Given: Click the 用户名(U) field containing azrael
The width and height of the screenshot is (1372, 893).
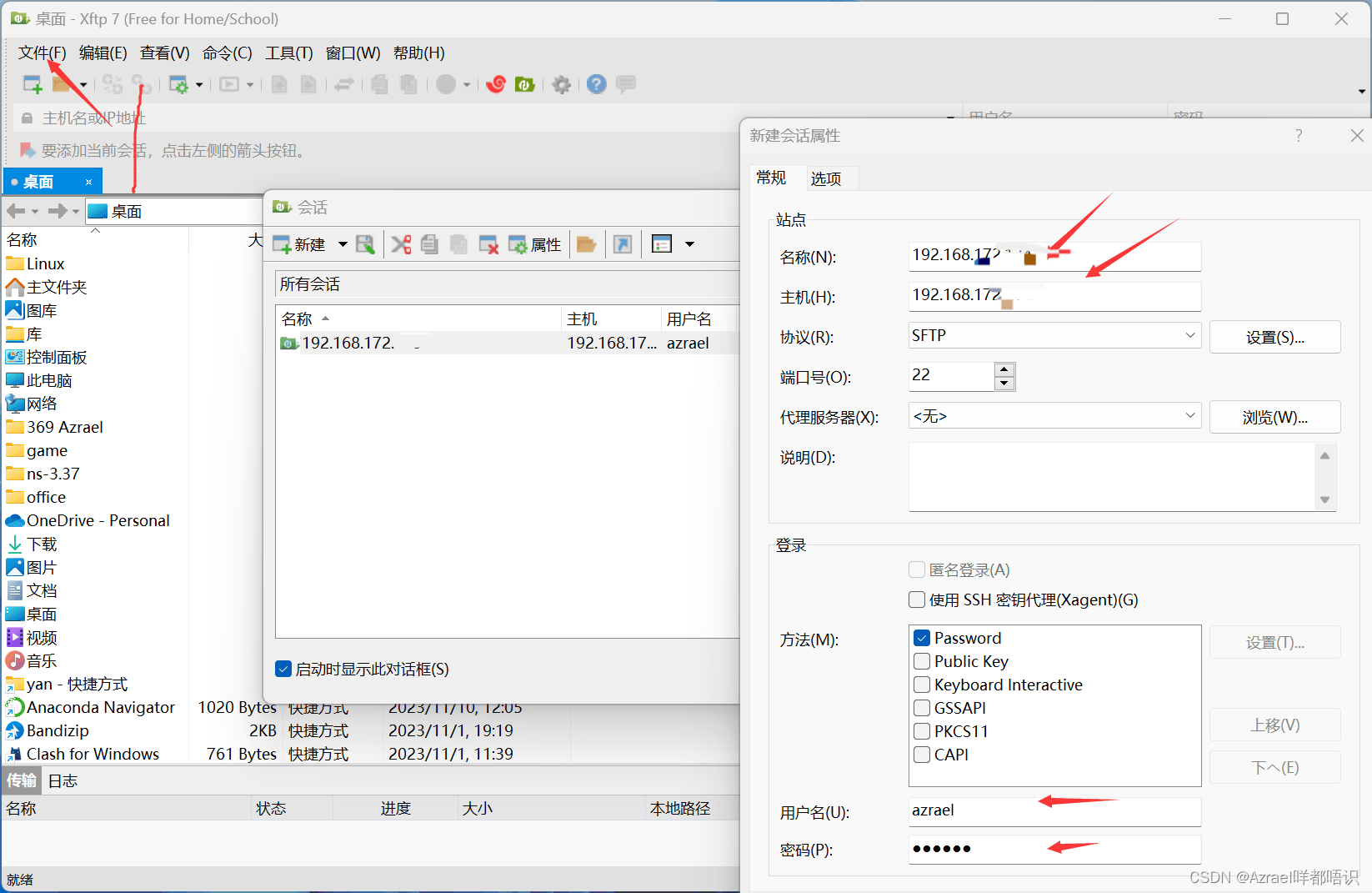Looking at the screenshot, I should pos(1054,810).
